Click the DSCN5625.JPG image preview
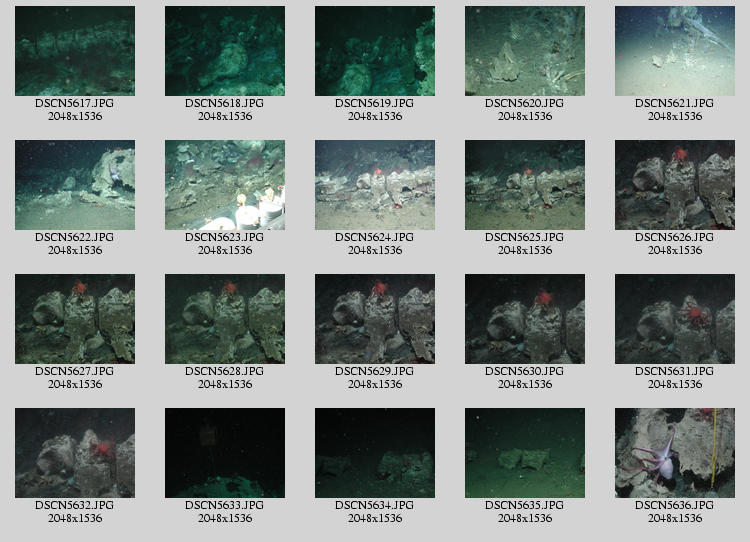This screenshot has width=750, height=542. coord(525,185)
